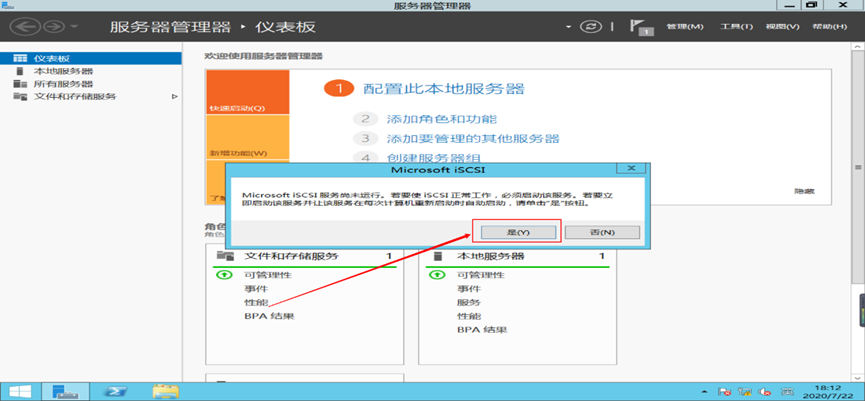The width and height of the screenshot is (865, 401).
Task: Expand the 文件和存储服务 sidebar arrow
Action: point(174,97)
